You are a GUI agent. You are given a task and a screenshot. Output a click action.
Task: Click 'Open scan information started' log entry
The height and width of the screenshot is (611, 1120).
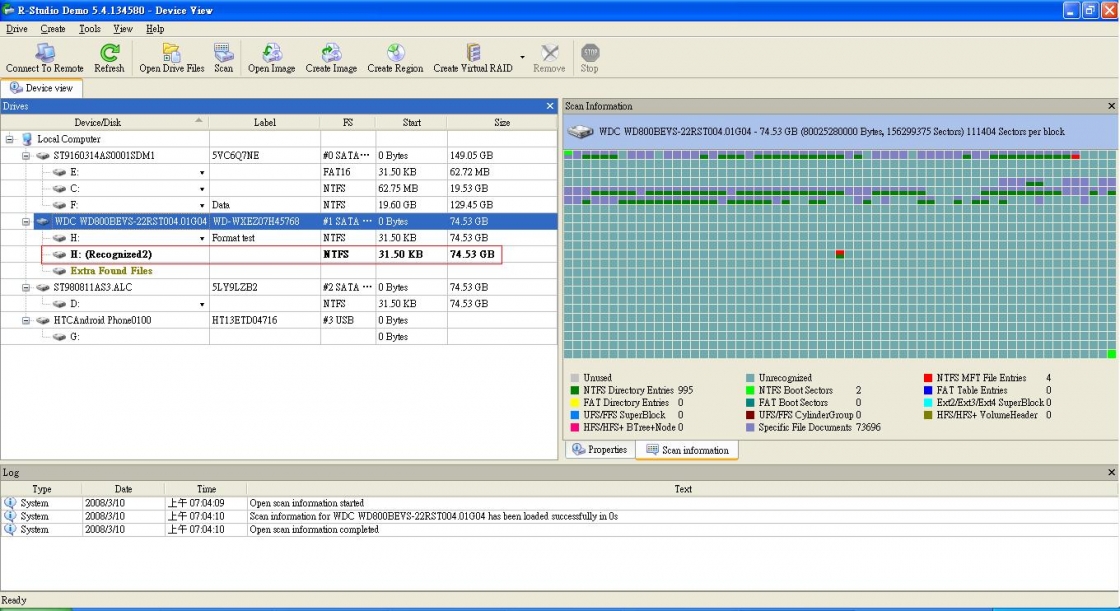306,503
